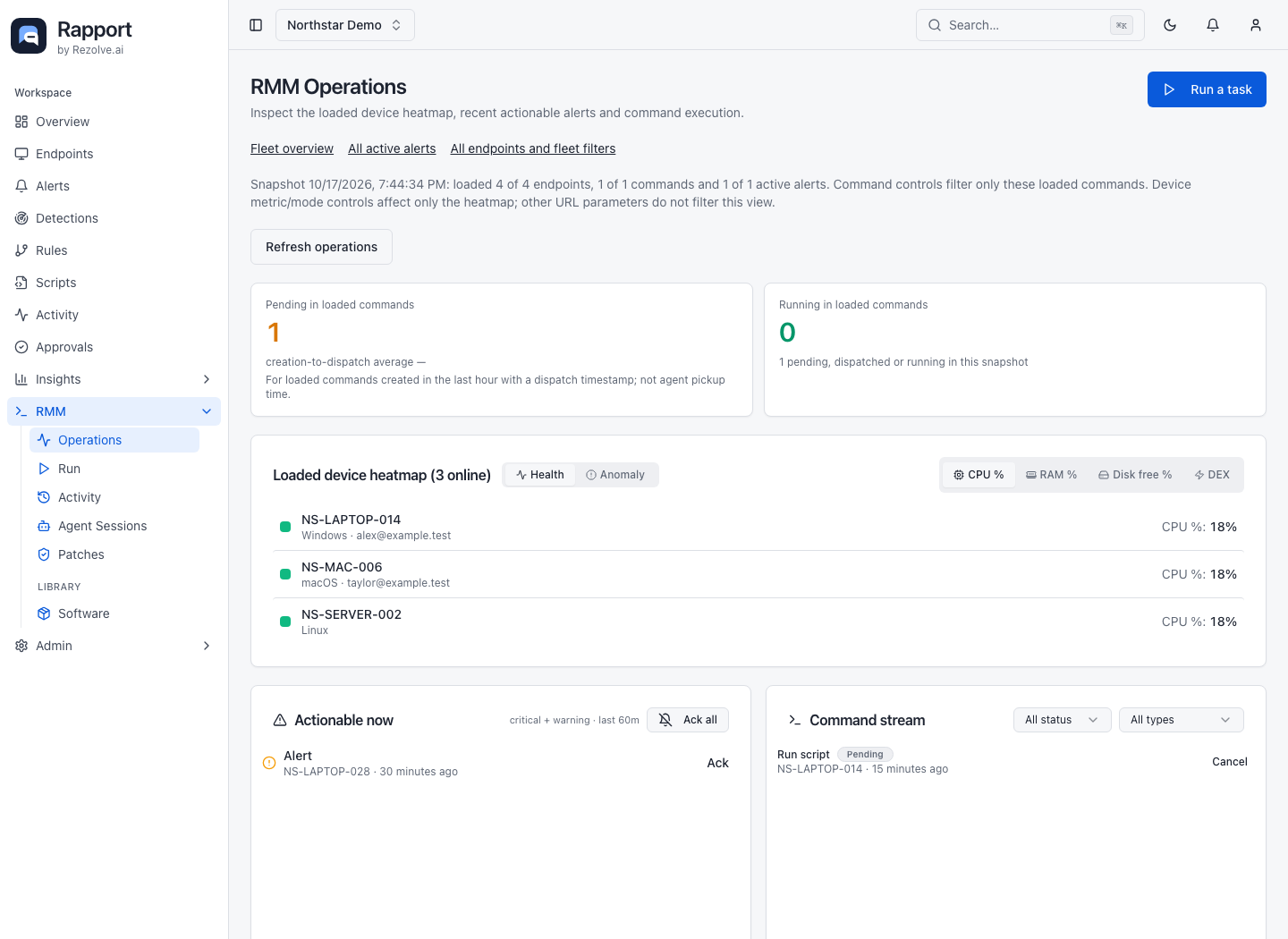Switch heatmap to Health mode
Image resolution: width=1288 pixels, height=939 pixels.
pos(540,475)
